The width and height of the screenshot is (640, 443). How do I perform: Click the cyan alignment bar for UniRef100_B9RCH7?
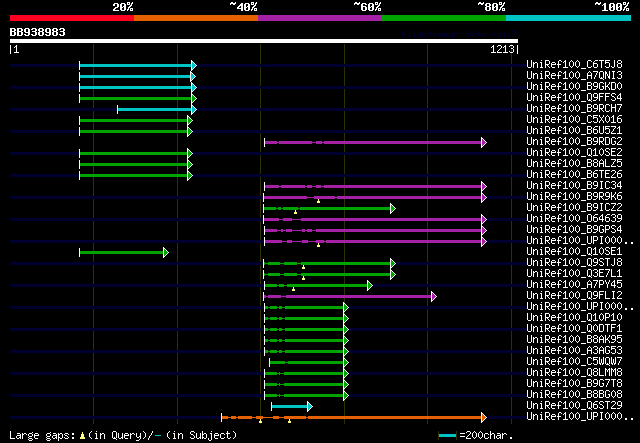pyautogui.click(x=157, y=109)
